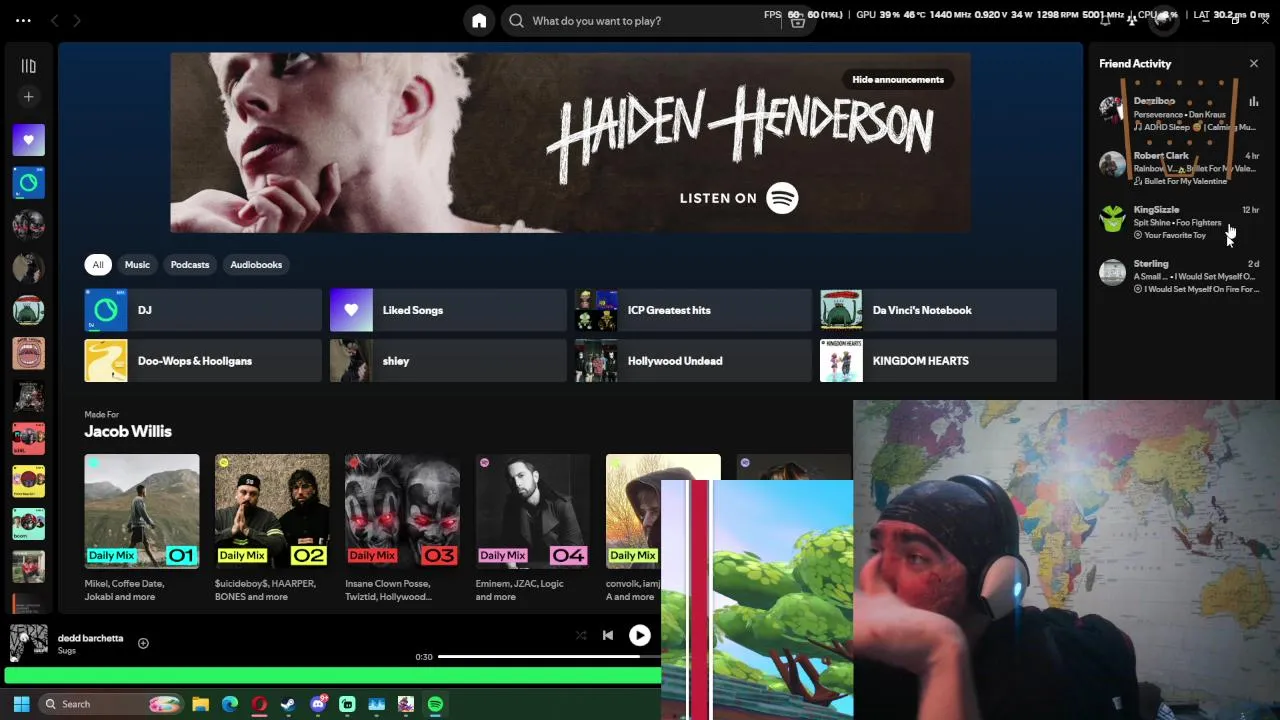This screenshot has height=720, width=1280.
Task: Open the Haiden Henderson banner
Action: pos(570,142)
